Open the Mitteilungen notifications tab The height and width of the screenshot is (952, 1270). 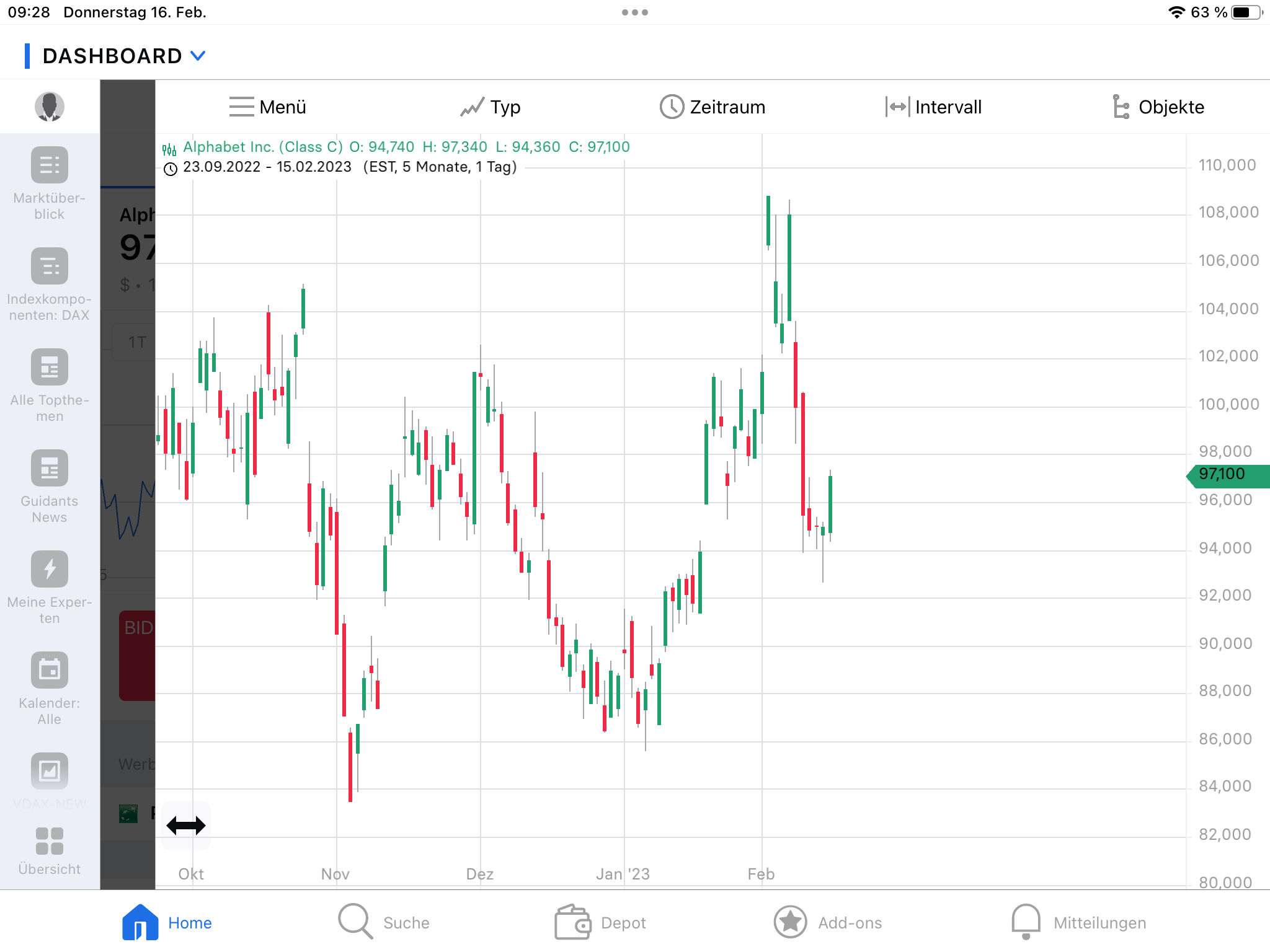[x=1079, y=922]
